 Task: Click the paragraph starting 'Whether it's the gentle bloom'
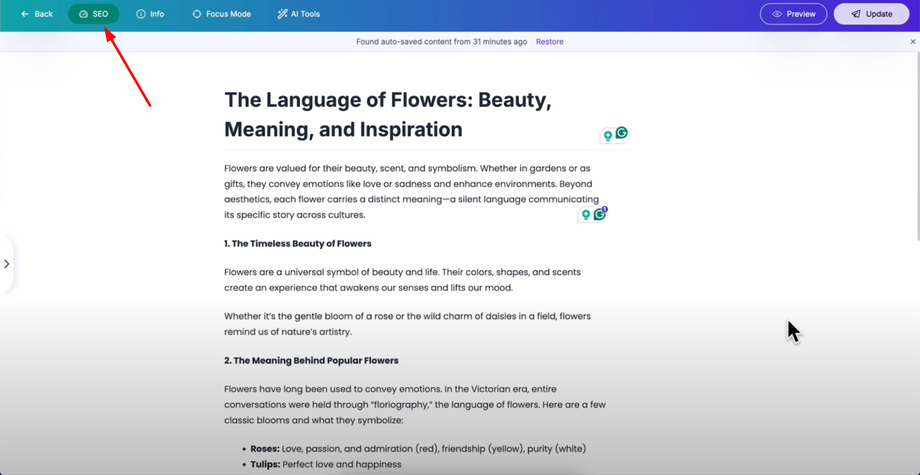pyautogui.click(x=407, y=324)
